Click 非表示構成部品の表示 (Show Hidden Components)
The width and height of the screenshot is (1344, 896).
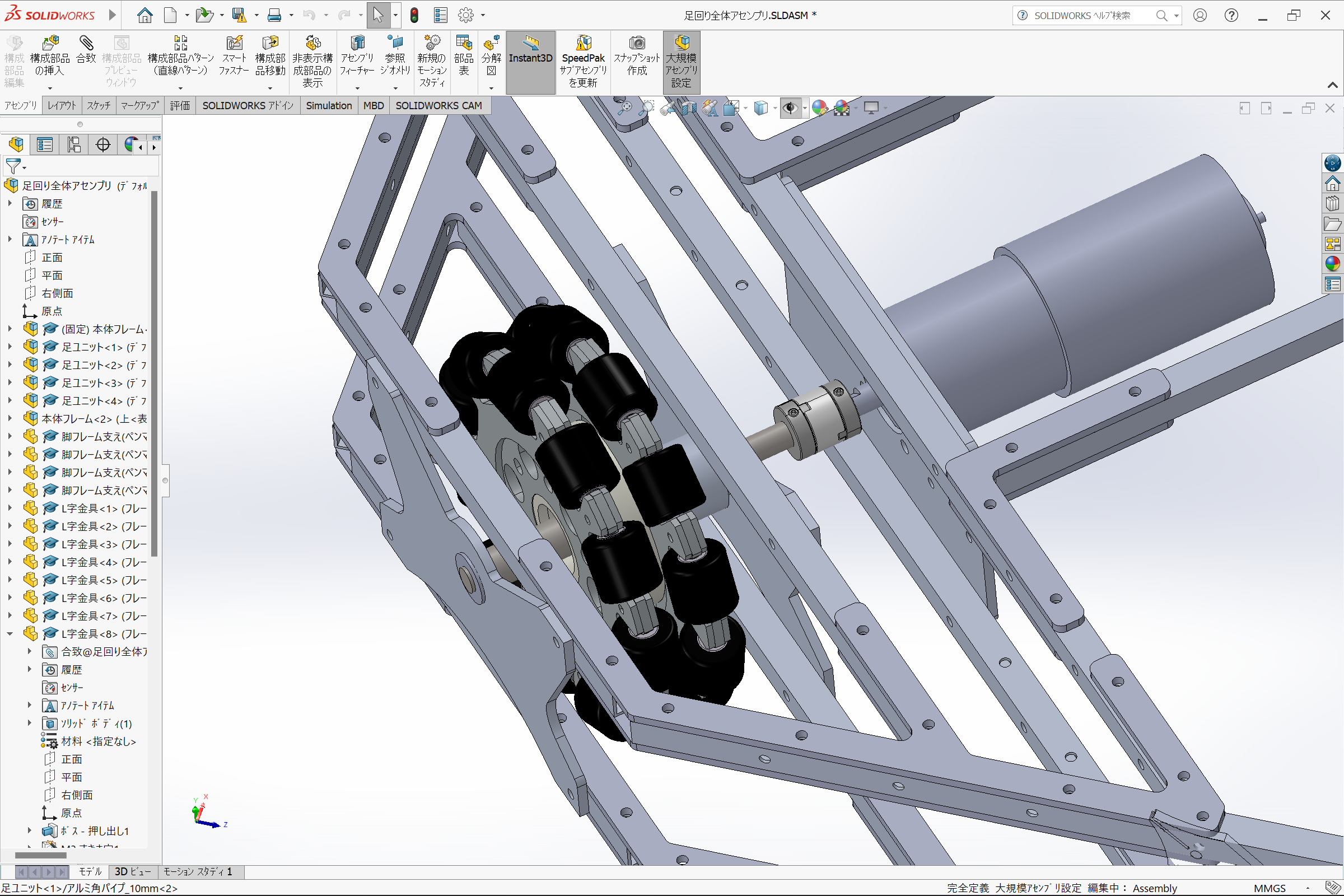(312, 62)
